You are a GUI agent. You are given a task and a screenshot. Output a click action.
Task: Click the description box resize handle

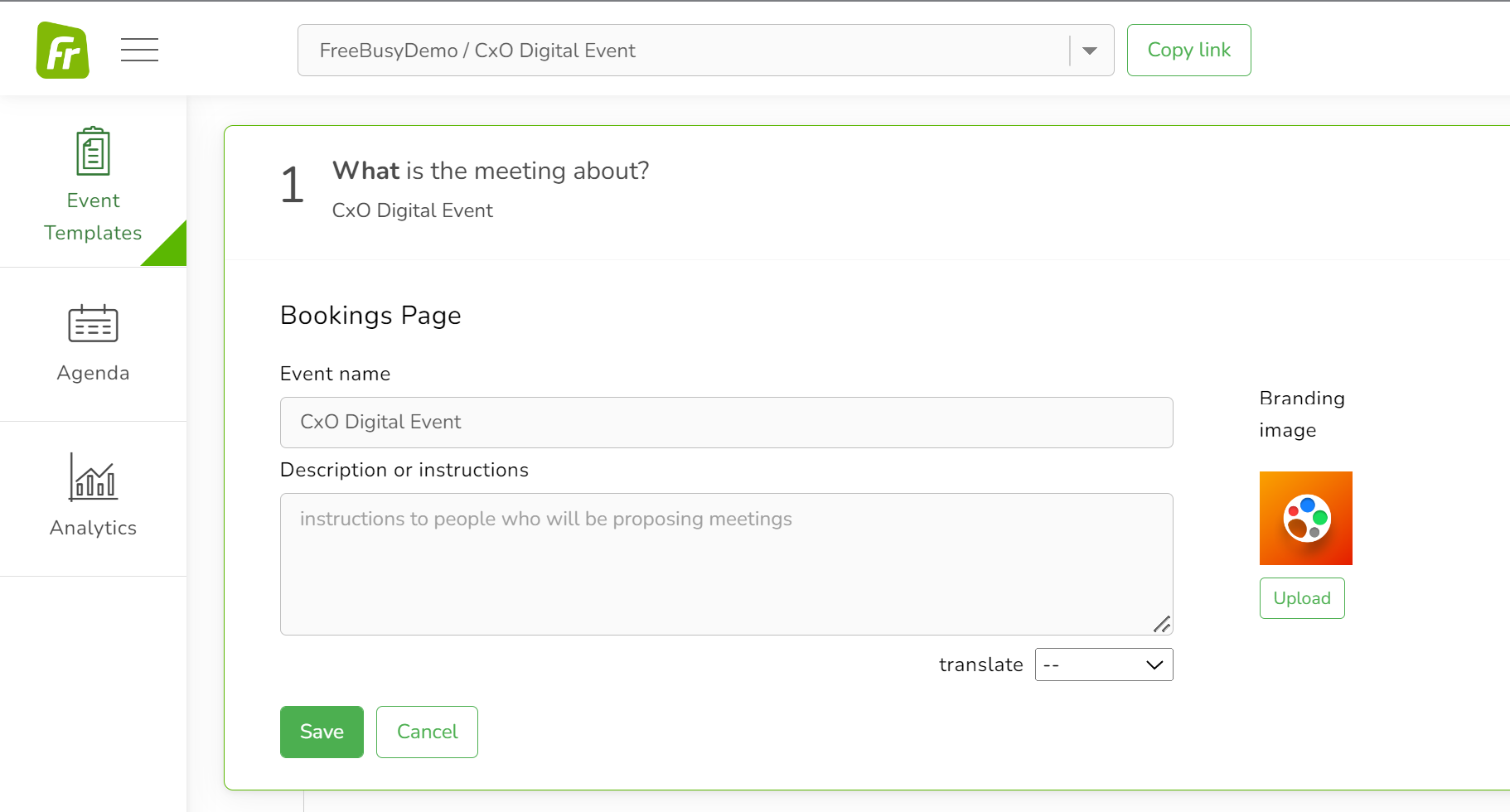[x=1162, y=624]
